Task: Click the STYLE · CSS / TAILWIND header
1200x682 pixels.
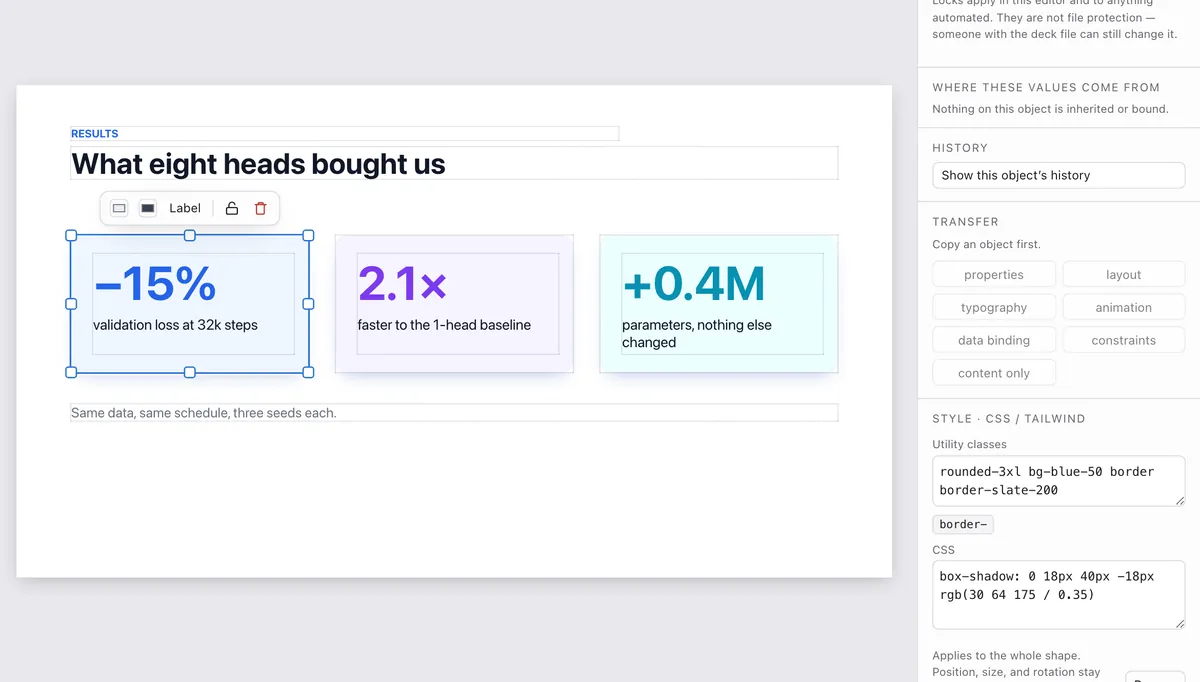Action: pyautogui.click(x=1008, y=419)
